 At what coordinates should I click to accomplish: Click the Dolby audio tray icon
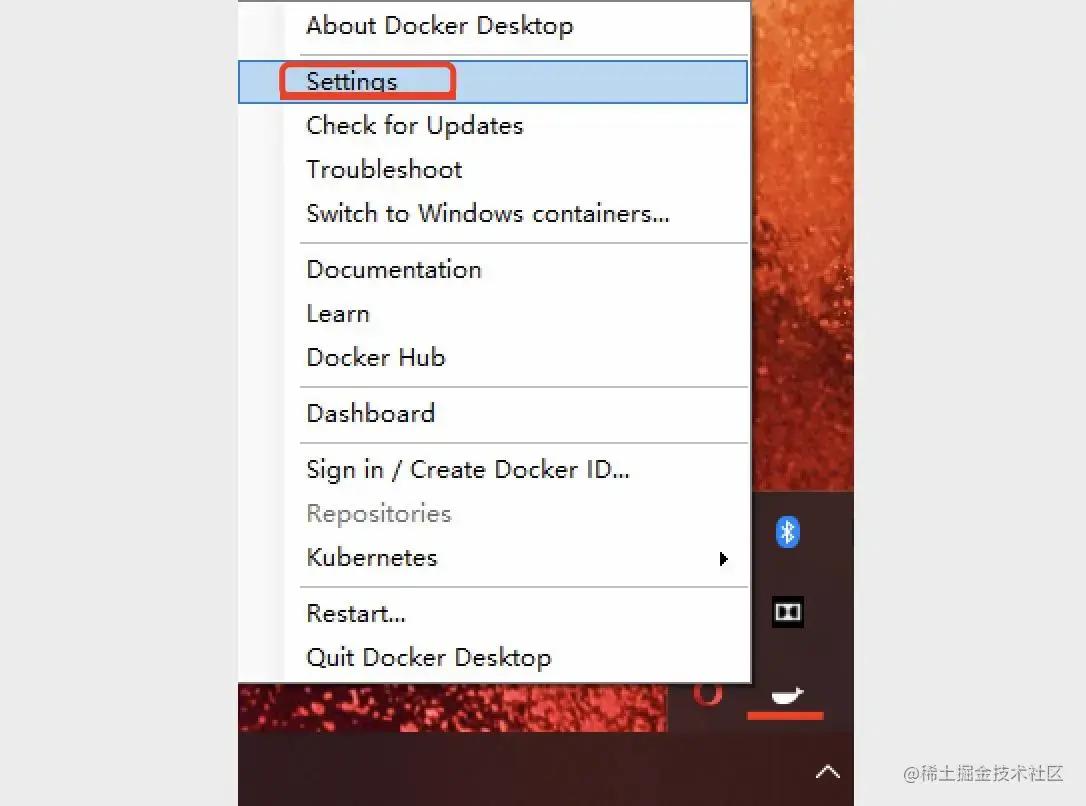click(x=787, y=612)
